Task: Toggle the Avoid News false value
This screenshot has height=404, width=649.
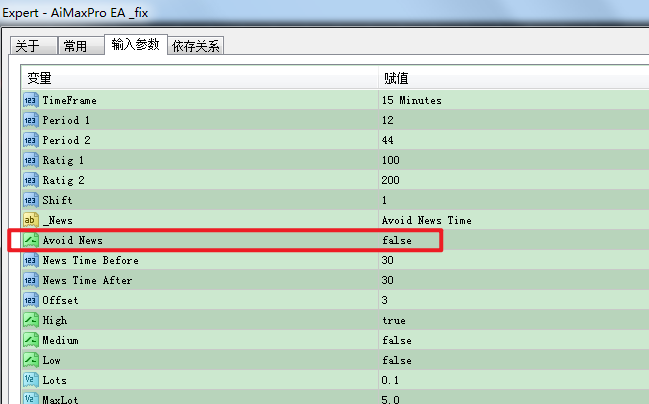Action: point(396,240)
